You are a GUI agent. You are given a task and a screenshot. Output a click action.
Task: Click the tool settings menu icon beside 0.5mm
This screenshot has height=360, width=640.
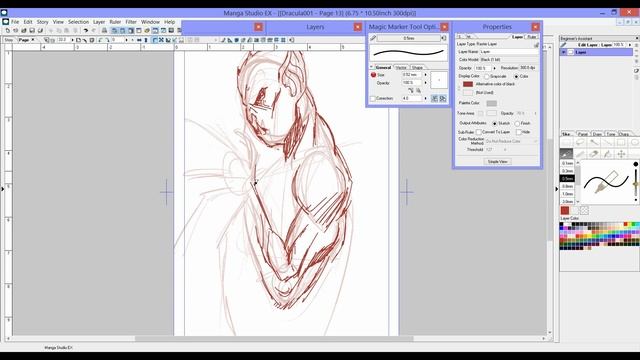[x=444, y=38]
